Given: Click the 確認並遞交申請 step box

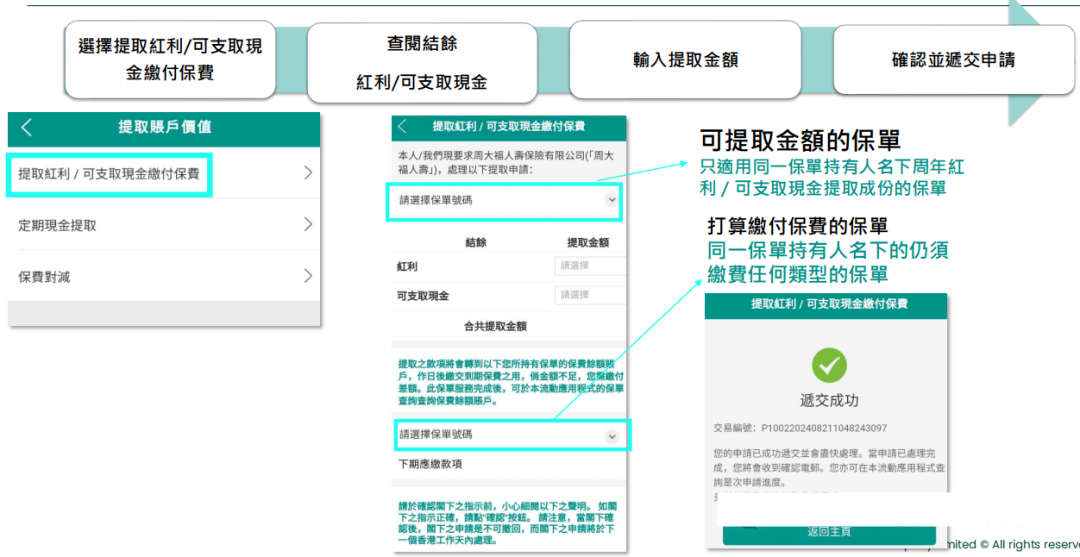Looking at the screenshot, I should click(953, 60).
